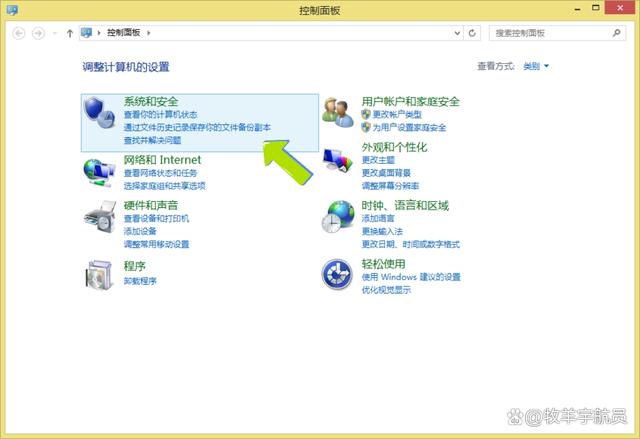Click the search magnifier icon

point(616,33)
